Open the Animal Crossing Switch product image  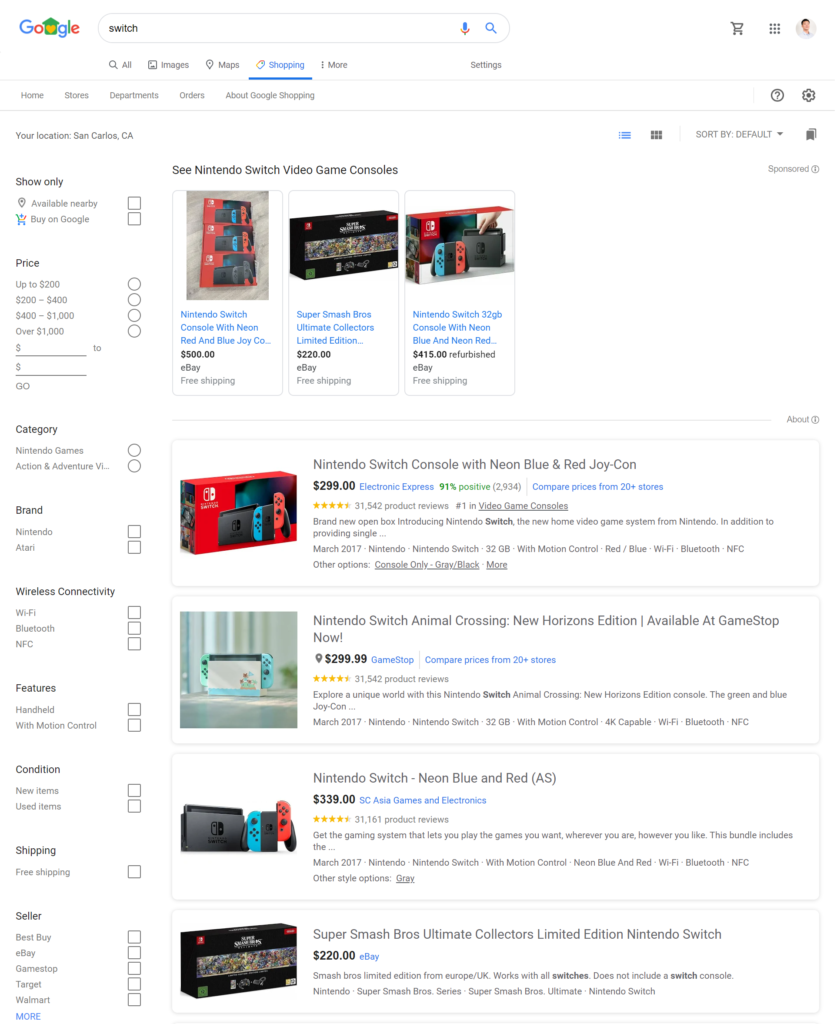[x=238, y=669]
